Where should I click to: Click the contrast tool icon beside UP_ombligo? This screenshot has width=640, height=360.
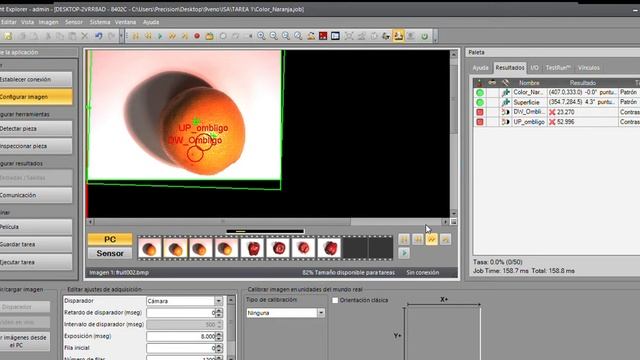tap(506, 122)
